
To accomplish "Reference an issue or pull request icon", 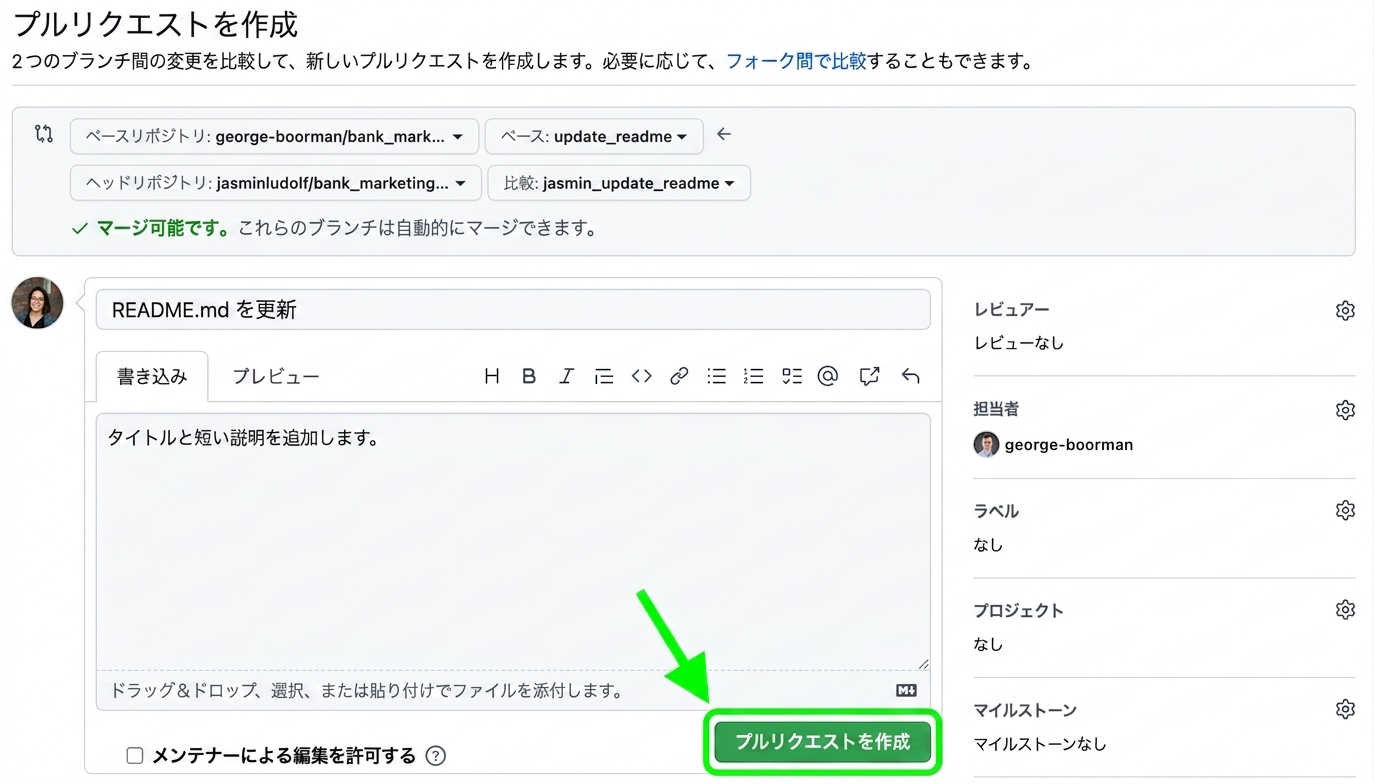I will point(869,376).
